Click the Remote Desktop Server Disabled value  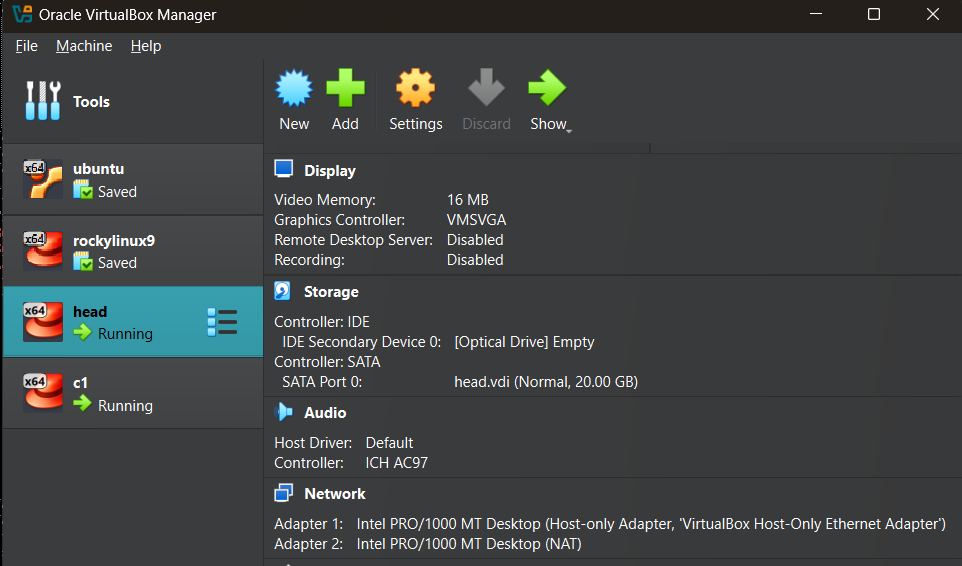(x=475, y=240)
